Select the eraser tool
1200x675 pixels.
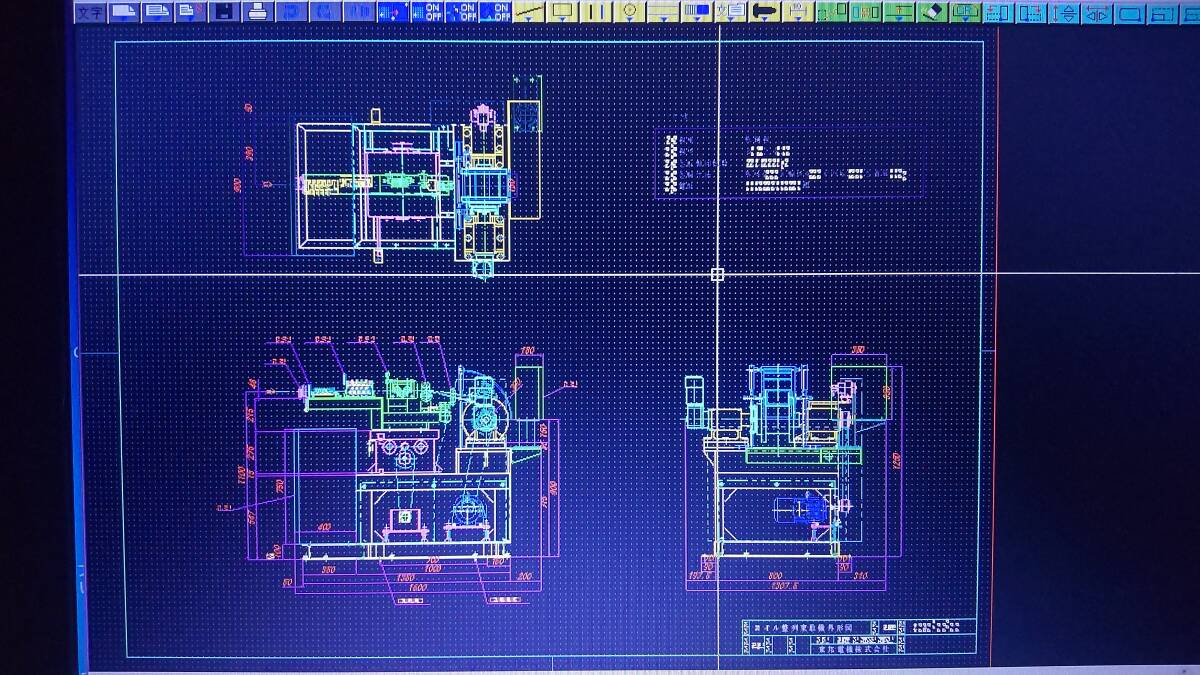(931, 12)
